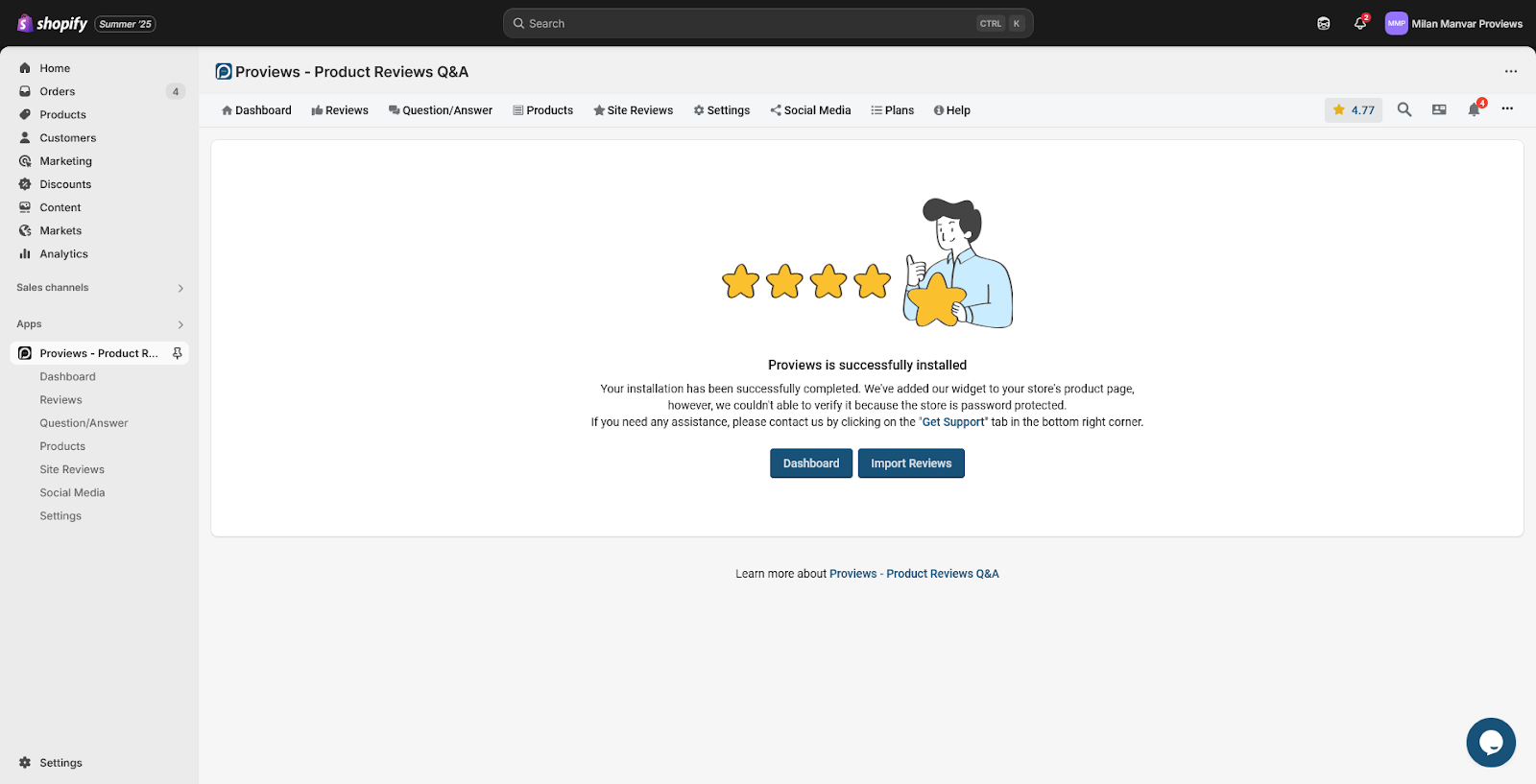Click the Shopify top bar notifications bell
The height and width of the screenshot is (784, 1536).
[1360, 24]
